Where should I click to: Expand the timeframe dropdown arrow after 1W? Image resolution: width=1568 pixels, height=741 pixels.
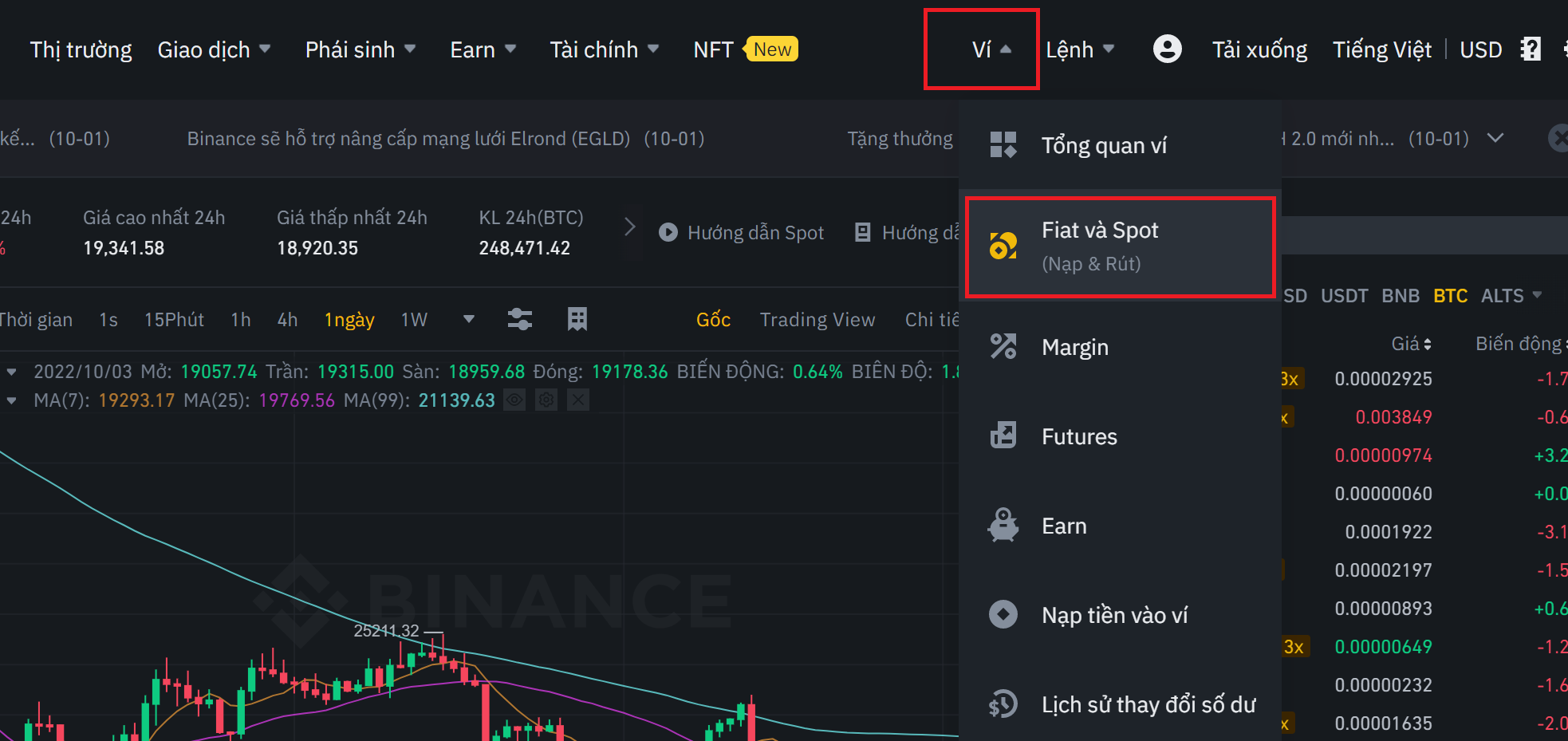coord(468,319)
